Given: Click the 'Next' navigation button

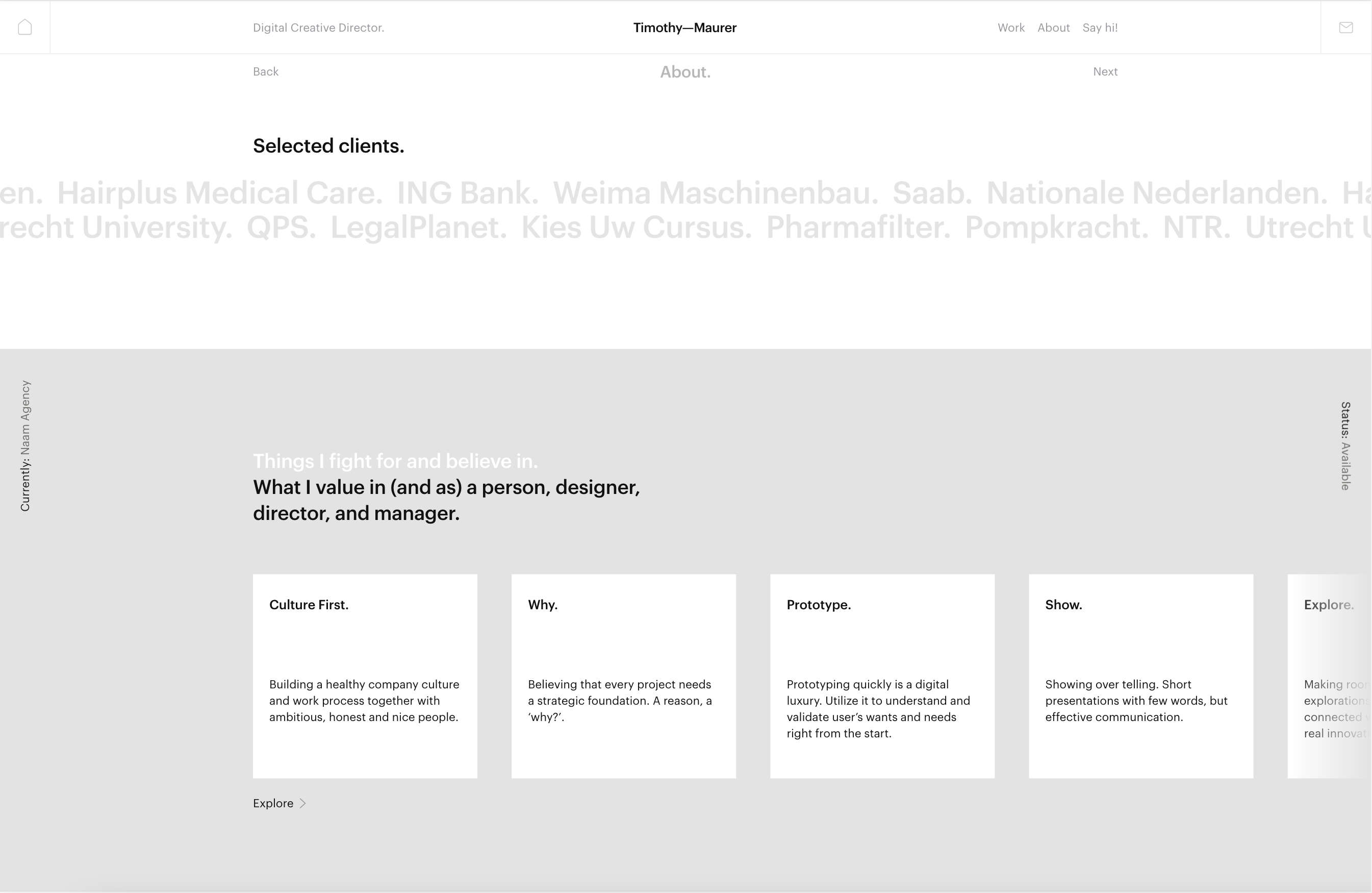Looking at the screenshot, I should click(1105, 72).
